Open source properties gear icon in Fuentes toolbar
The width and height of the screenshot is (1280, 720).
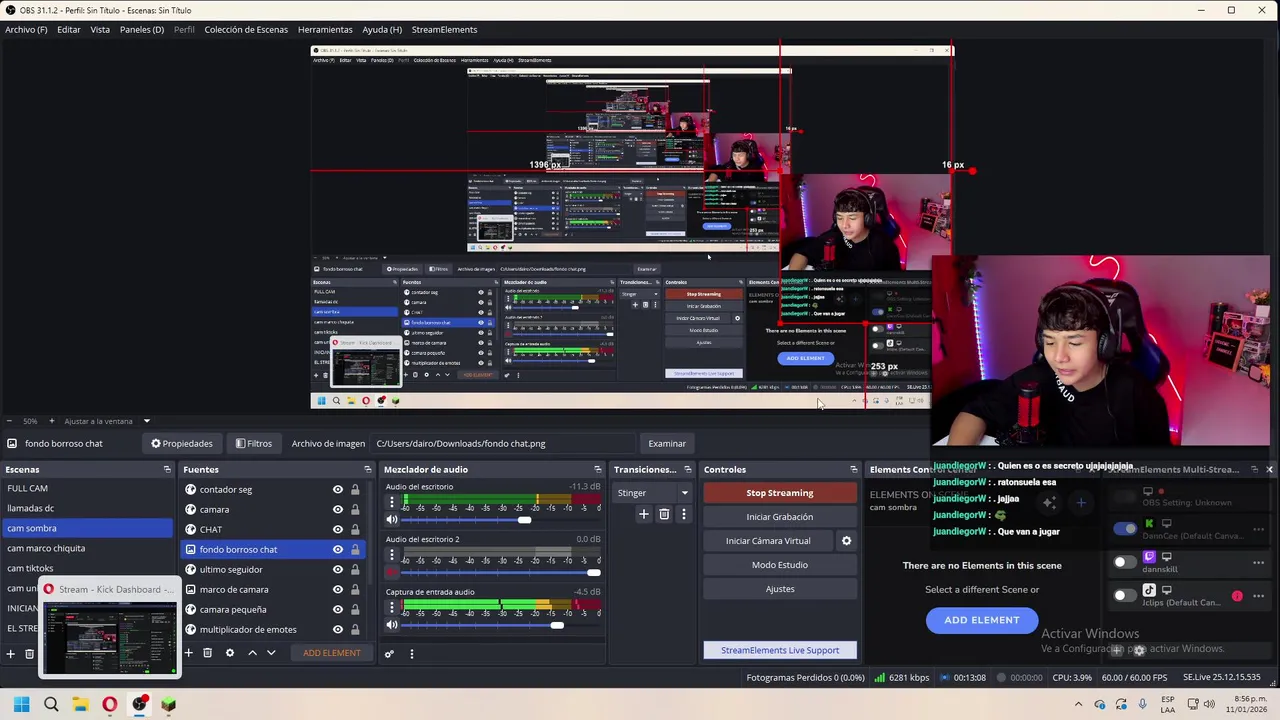[x=229, y=653]
